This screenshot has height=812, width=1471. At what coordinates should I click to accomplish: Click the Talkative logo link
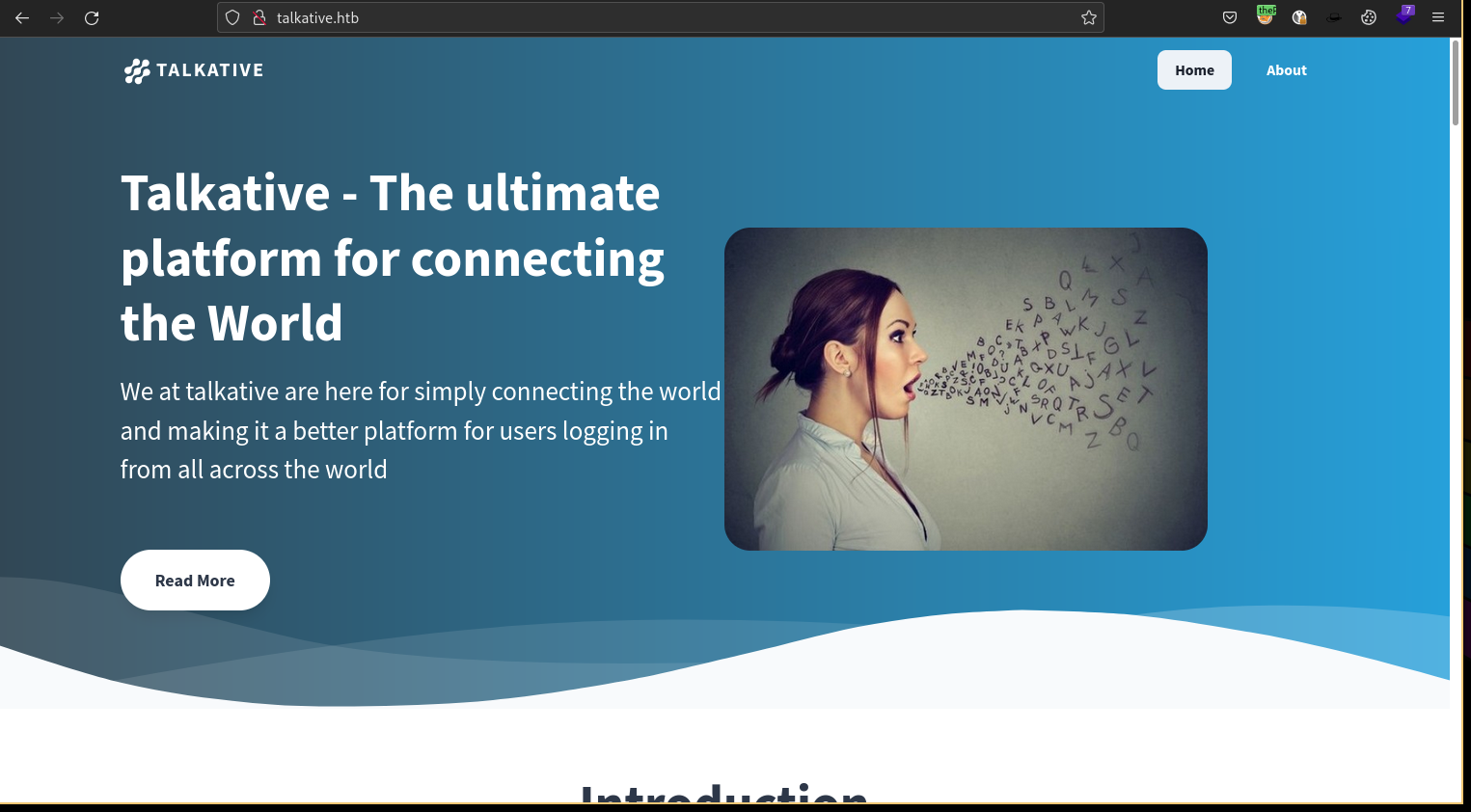[194, 70]
